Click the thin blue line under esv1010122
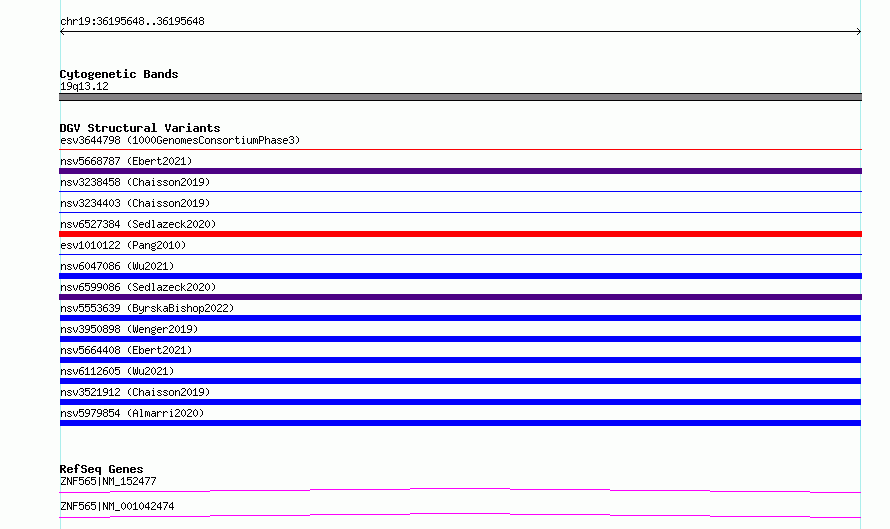Screen dimensions: 890x529 click(460, 254)
